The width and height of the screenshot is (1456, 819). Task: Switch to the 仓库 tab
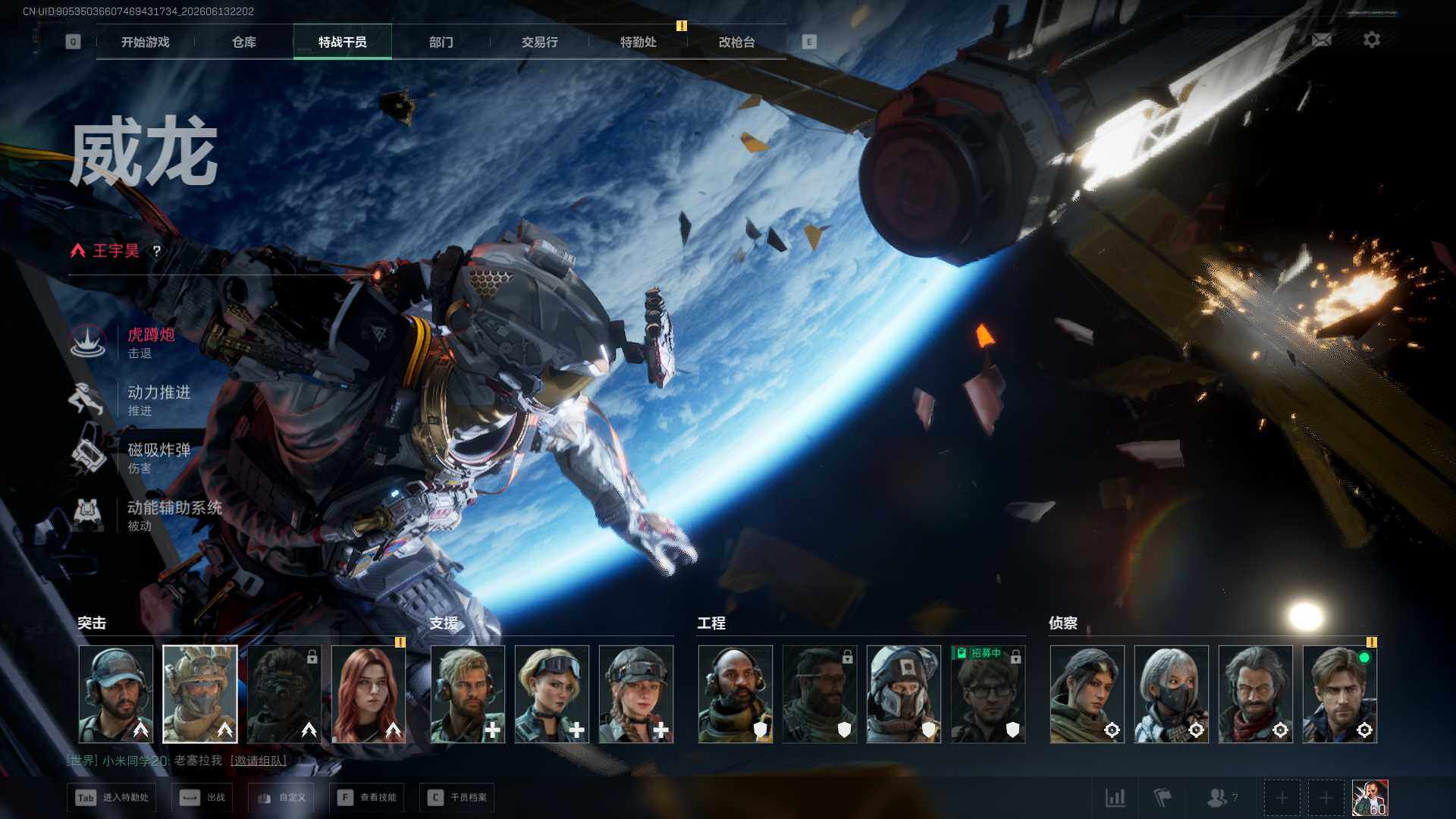(244, 42)
